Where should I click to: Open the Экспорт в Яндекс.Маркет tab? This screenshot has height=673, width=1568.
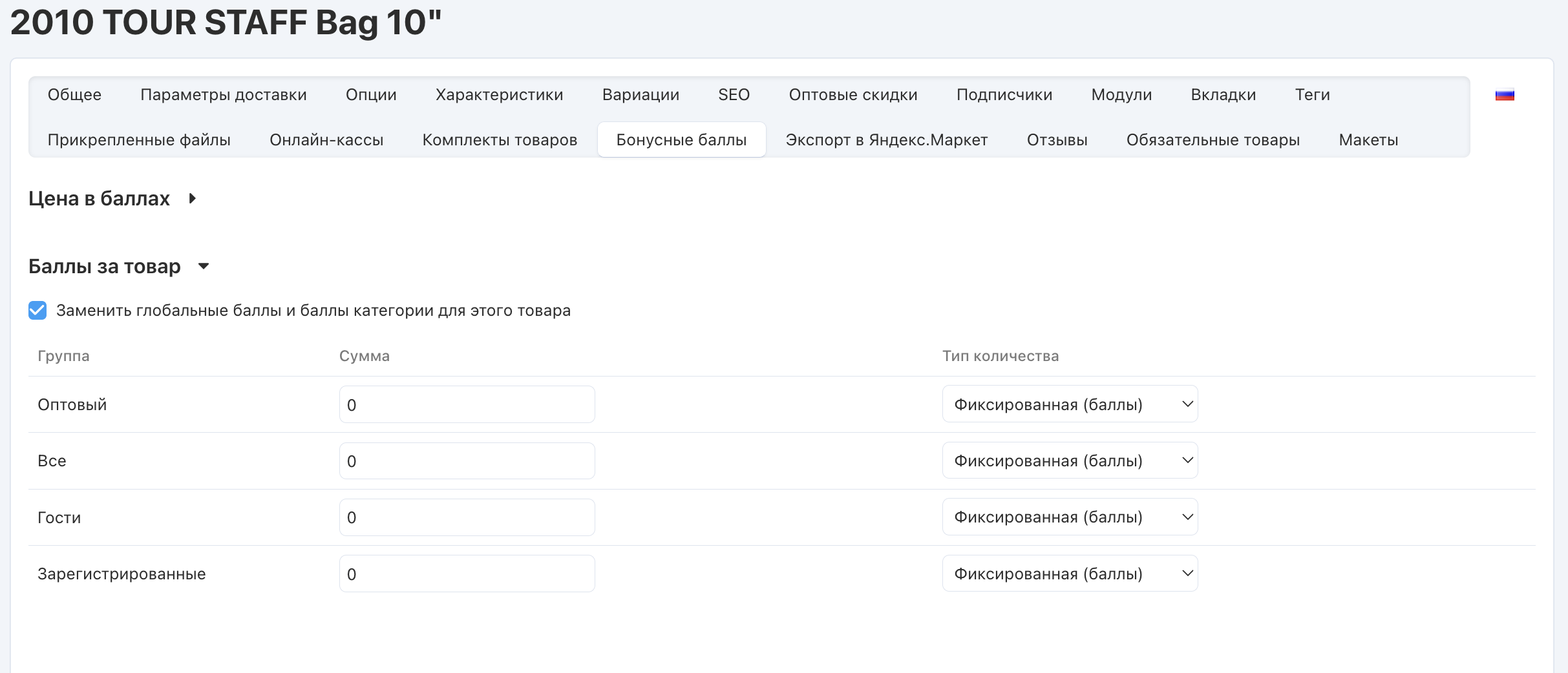click(x=886, y=140)
